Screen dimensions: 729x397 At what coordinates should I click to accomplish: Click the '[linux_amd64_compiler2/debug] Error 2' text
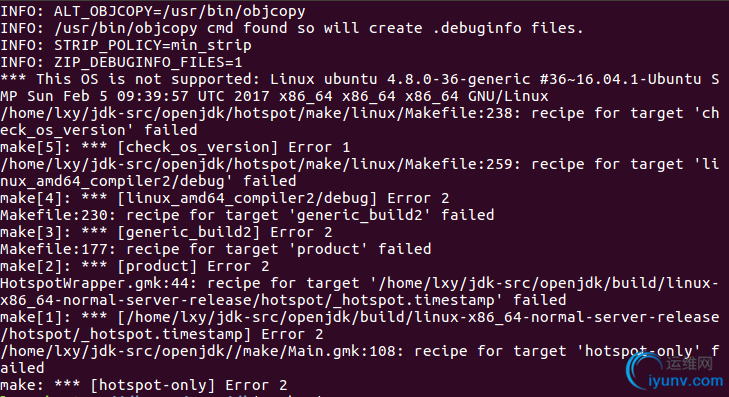click(283, 198)
